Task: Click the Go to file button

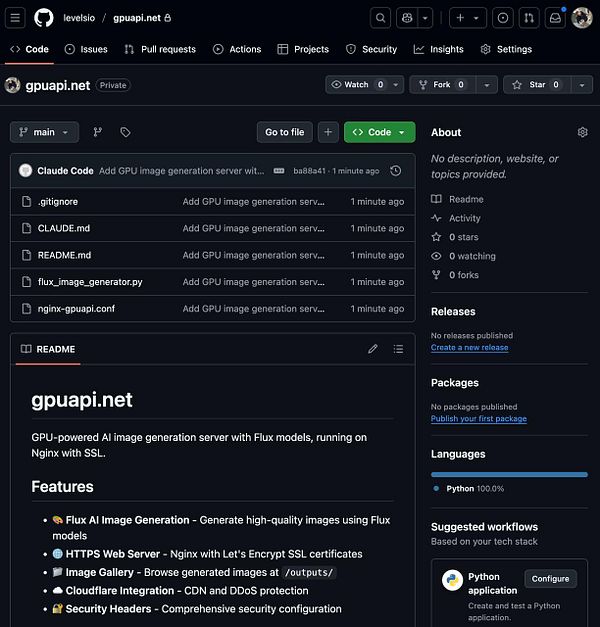Action: click(284, 132)
